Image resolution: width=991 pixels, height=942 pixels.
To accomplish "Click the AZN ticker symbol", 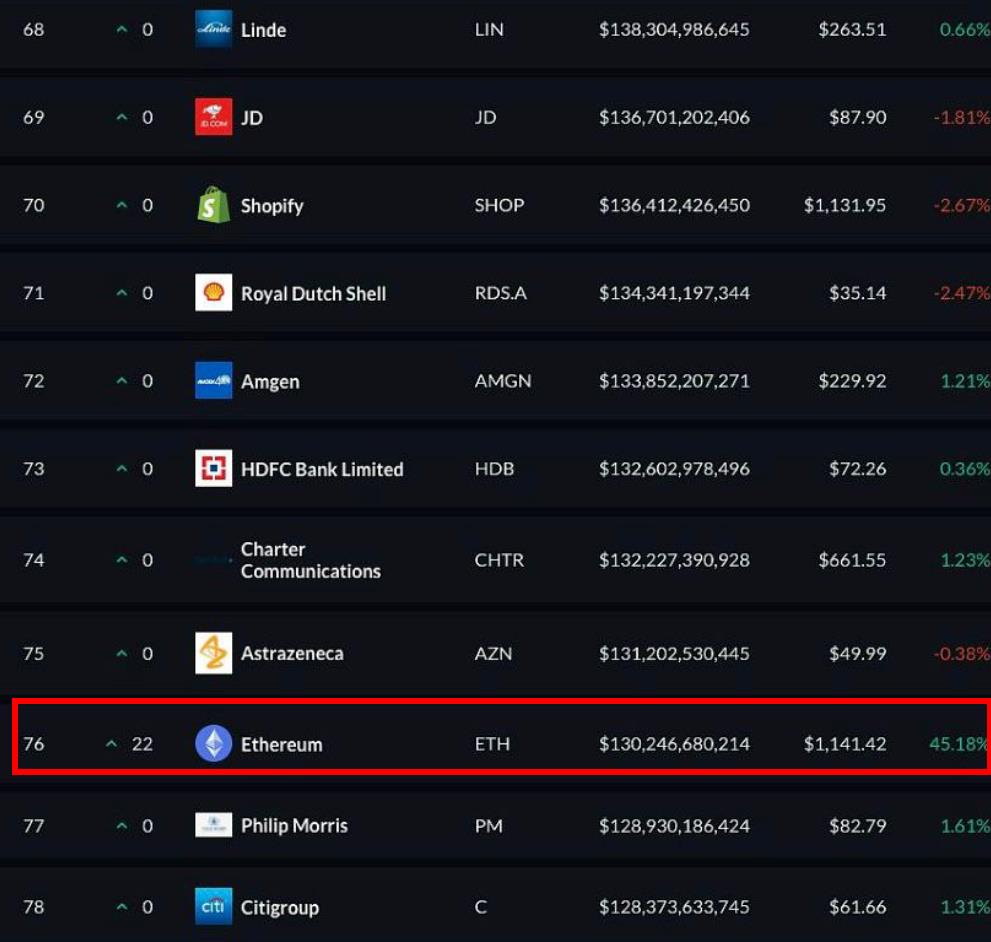I will click(x=494, y=653).
